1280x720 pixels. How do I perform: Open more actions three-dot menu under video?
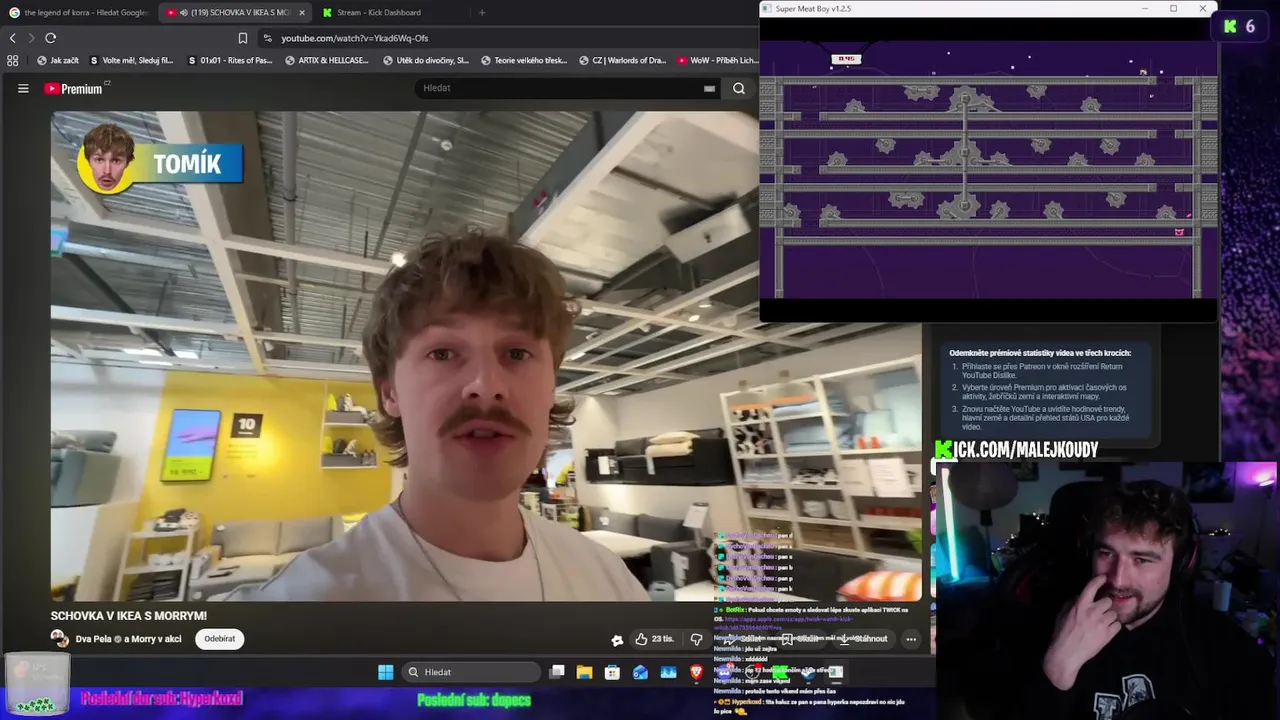click(x=911, y=638)
